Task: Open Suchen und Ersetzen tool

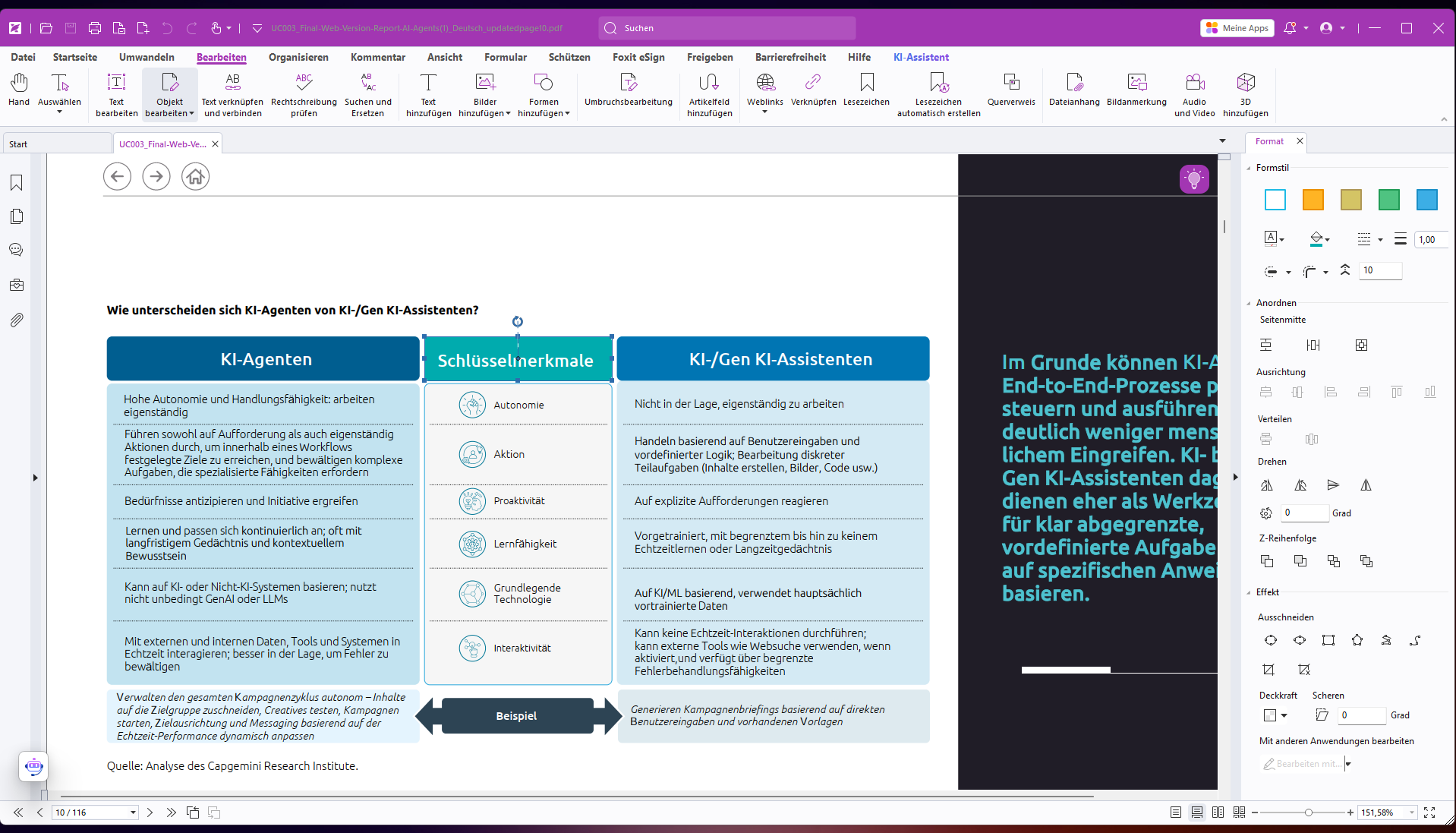Action: point(368,94)
